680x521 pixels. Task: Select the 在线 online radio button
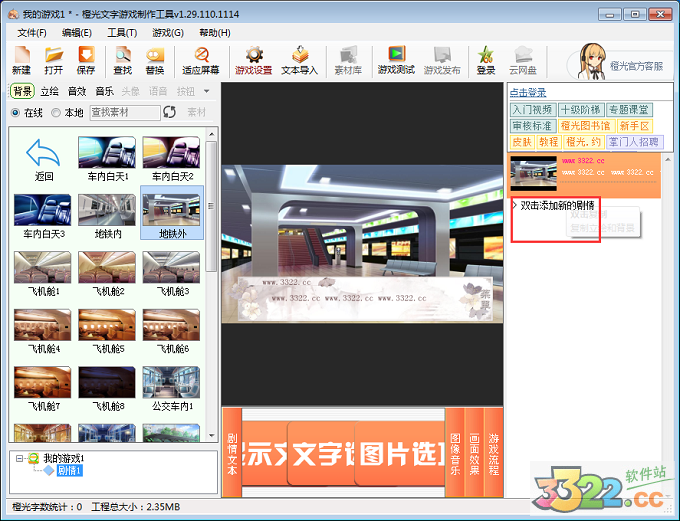click(x=15, y=113)
